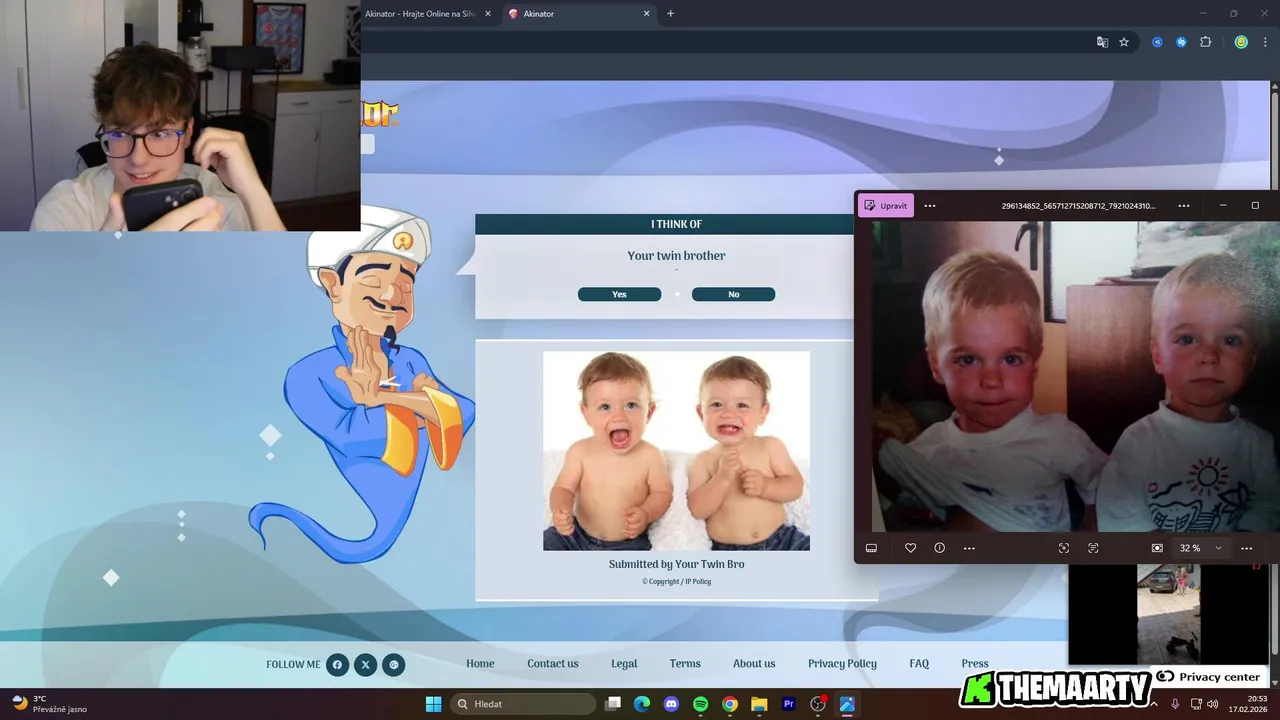1280x720 pixels.
Task: Open the Terms footer link
Action: click(685, 664)
